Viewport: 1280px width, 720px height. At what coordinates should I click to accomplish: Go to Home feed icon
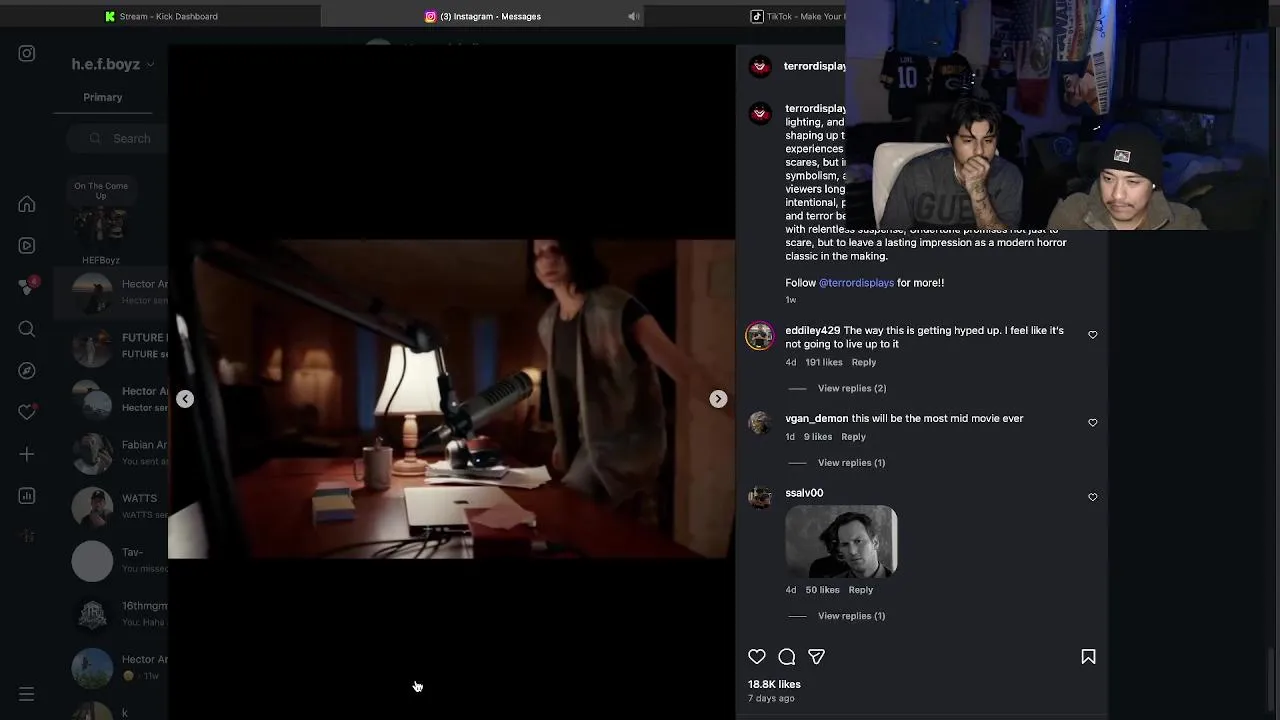(x=27, y=204)
